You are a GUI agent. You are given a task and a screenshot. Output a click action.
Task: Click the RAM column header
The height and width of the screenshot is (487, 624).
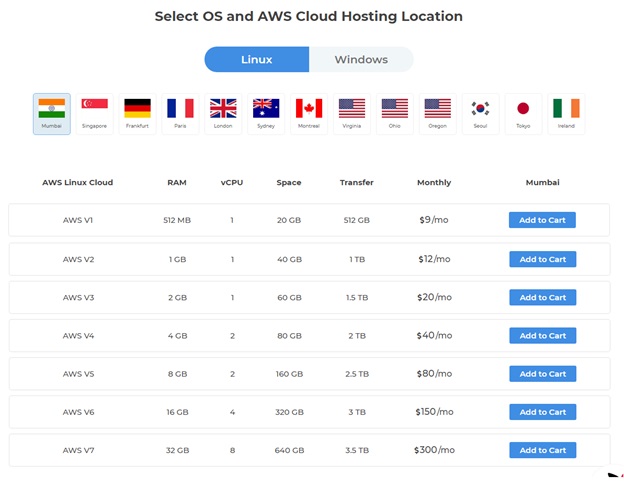click(x=177, y=183)
